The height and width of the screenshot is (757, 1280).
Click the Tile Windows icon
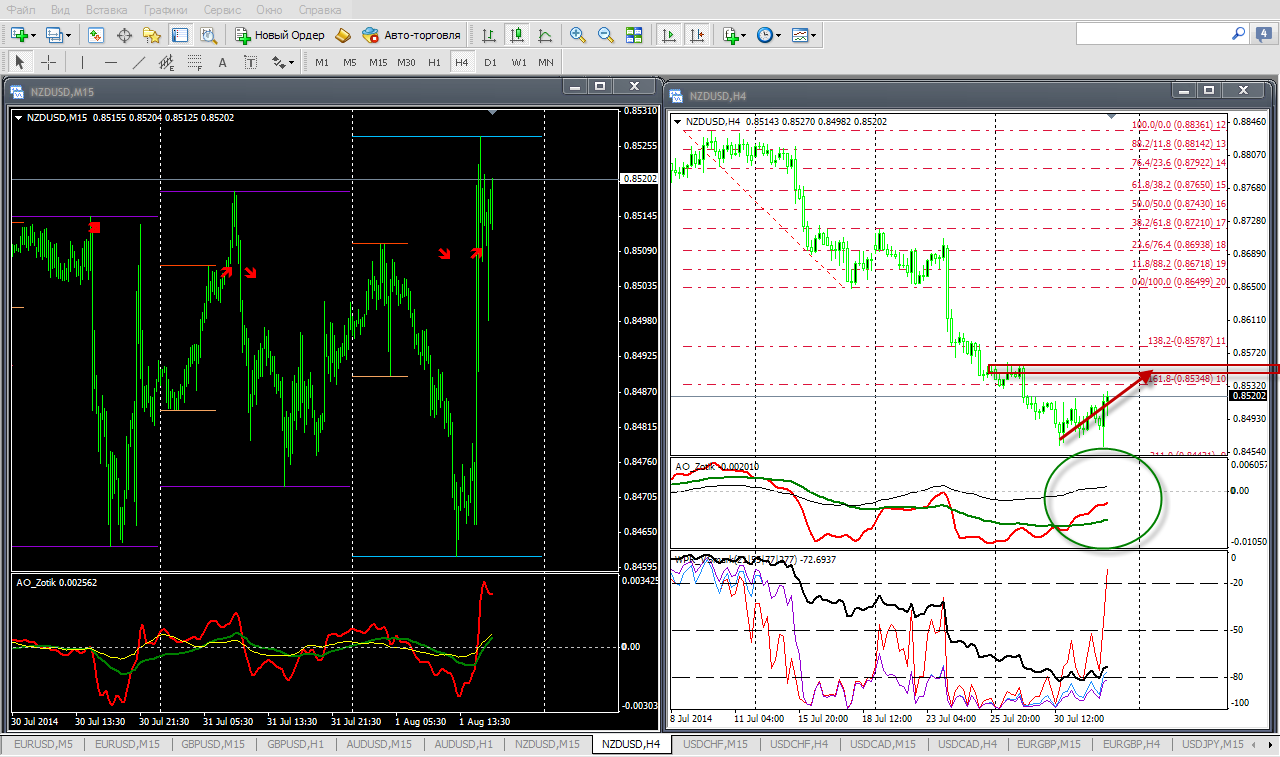click(x=633, y=35)
